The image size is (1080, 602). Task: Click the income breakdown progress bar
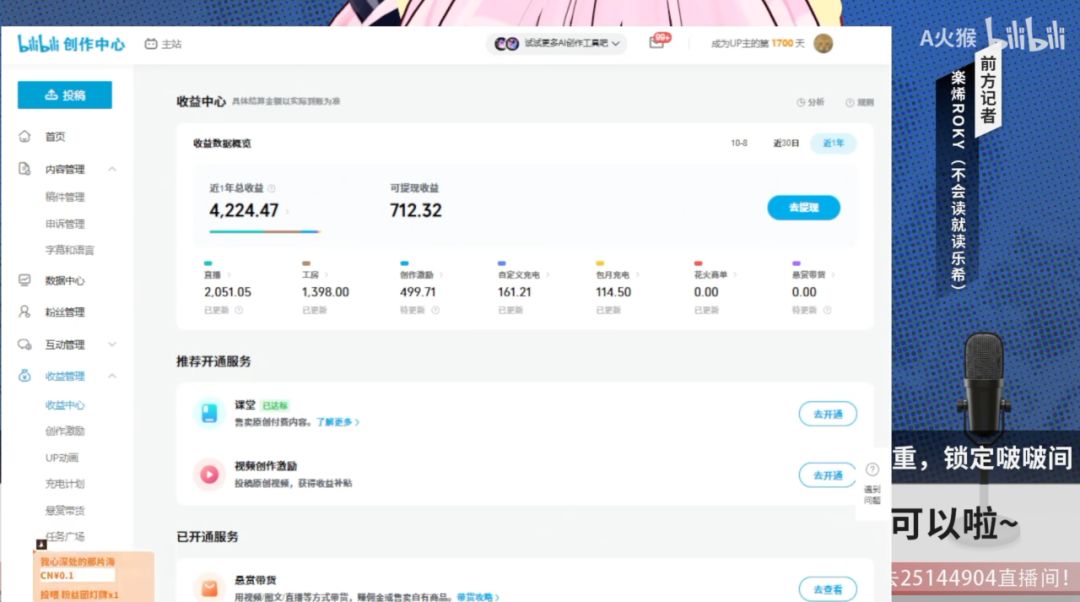(x=264, y=231)
